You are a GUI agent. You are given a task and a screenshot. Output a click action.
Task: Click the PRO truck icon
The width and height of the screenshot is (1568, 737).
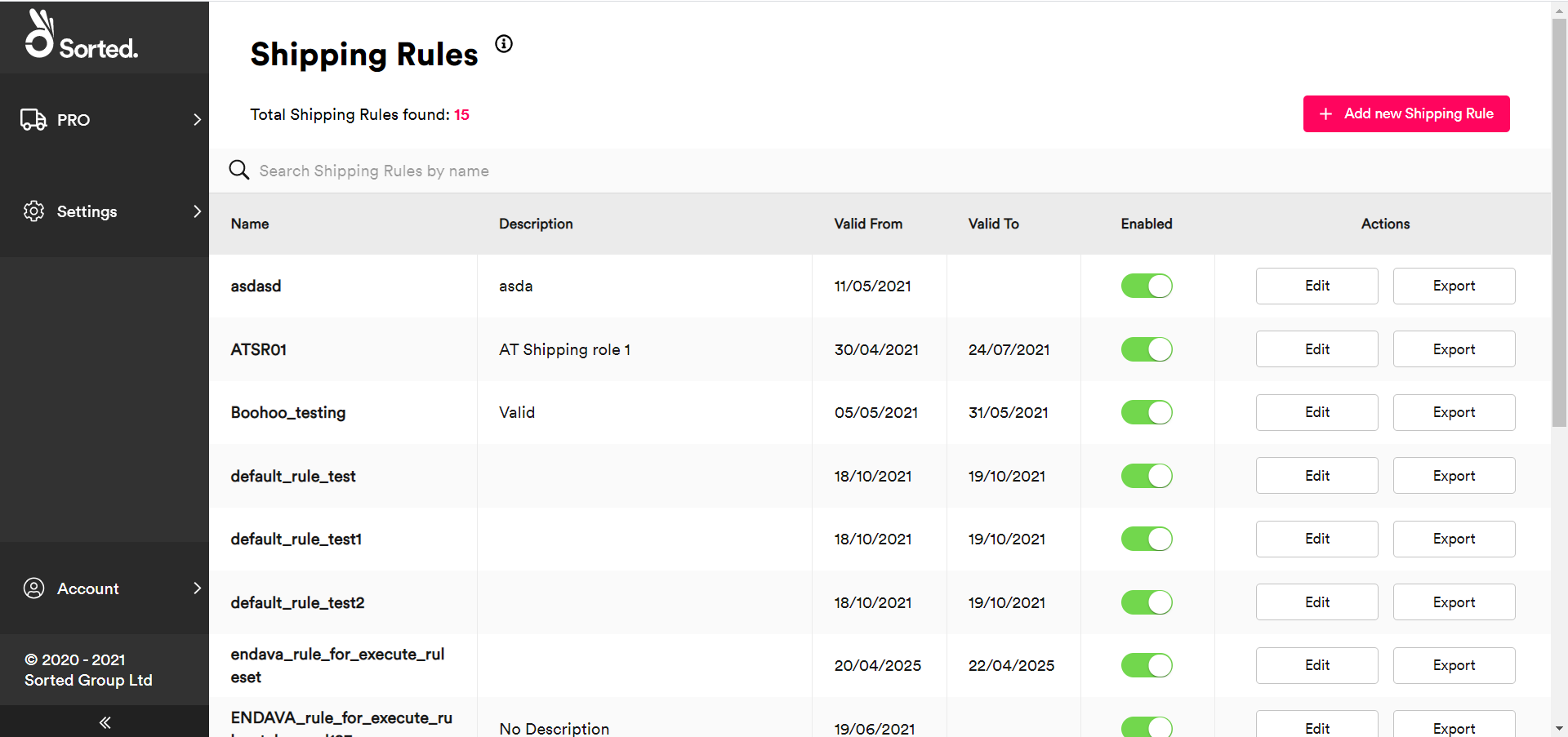pos(33,120)
